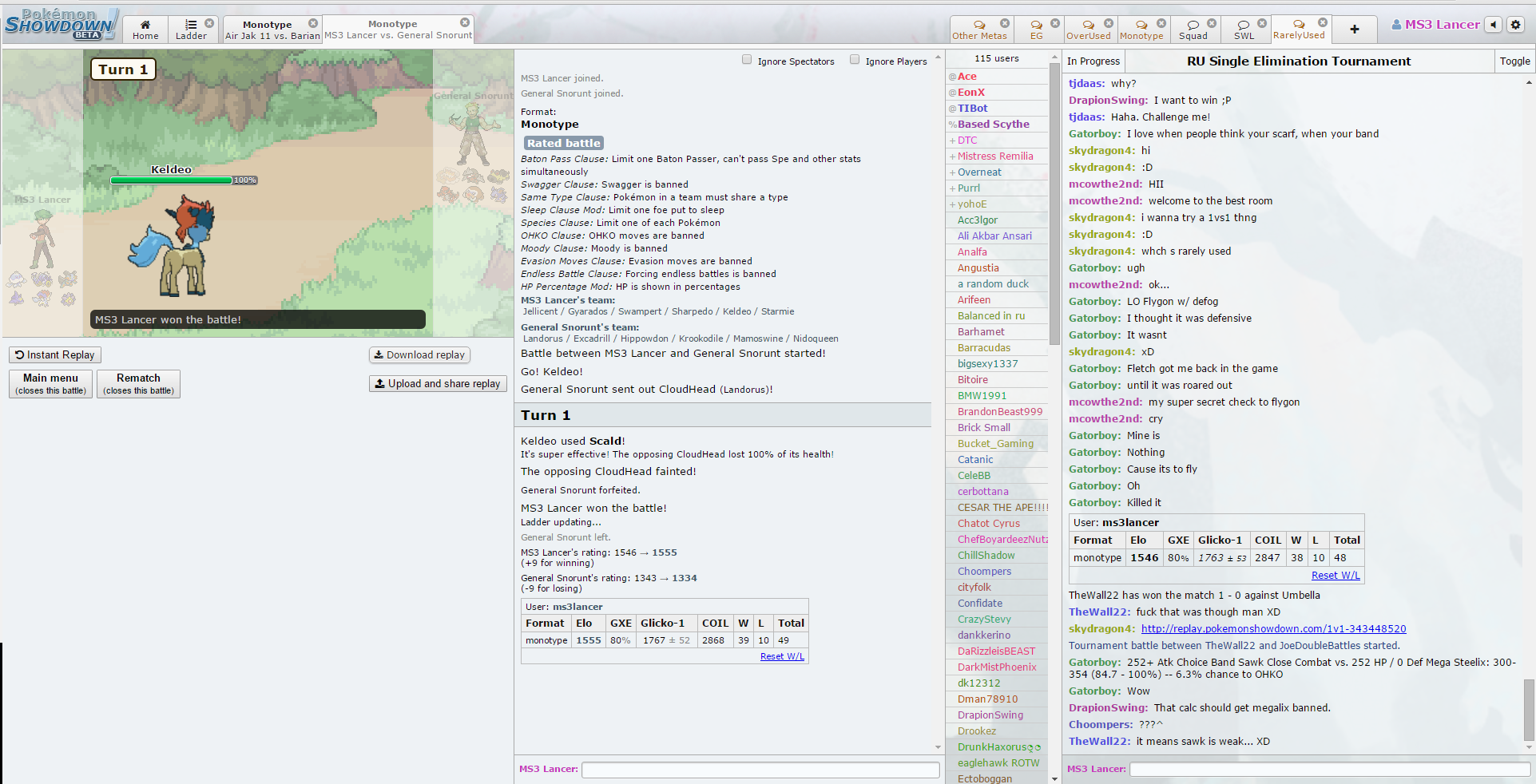Screen dimensions: 1536x784
Task: Toggle the tournament panel with Toggle button
Action: coord(1514,61)
